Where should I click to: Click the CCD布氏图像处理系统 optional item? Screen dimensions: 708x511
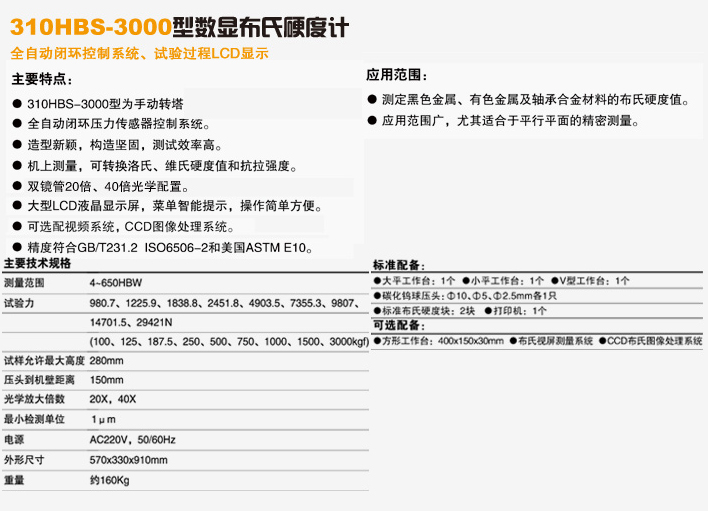click(x=651, y=341)
